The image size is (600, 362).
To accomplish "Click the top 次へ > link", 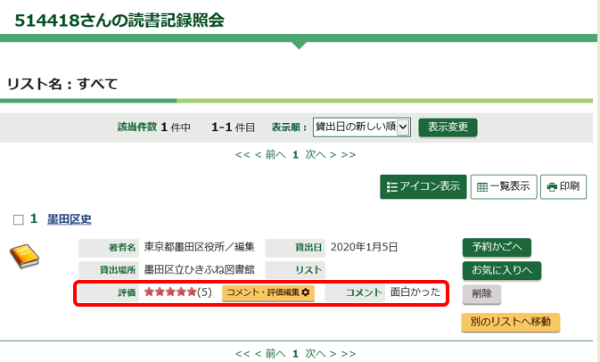I will (321, 155).
